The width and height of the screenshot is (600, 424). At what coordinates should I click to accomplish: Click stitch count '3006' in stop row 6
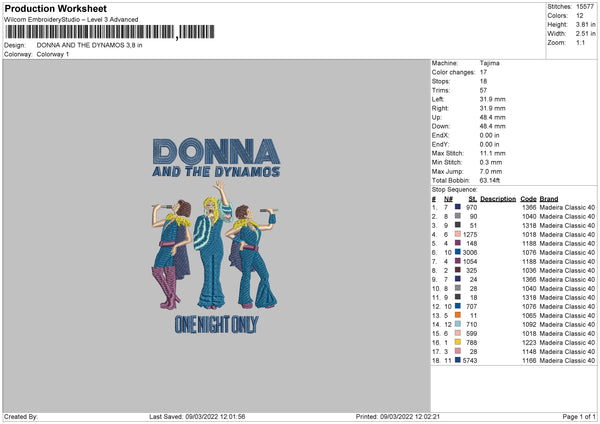(470, 253)
